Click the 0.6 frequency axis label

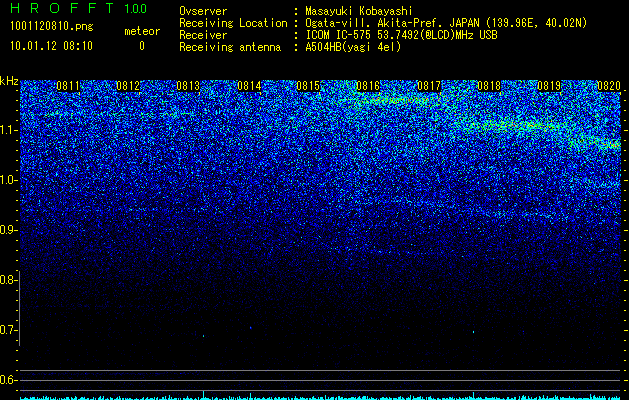click(x=7, y=380)
